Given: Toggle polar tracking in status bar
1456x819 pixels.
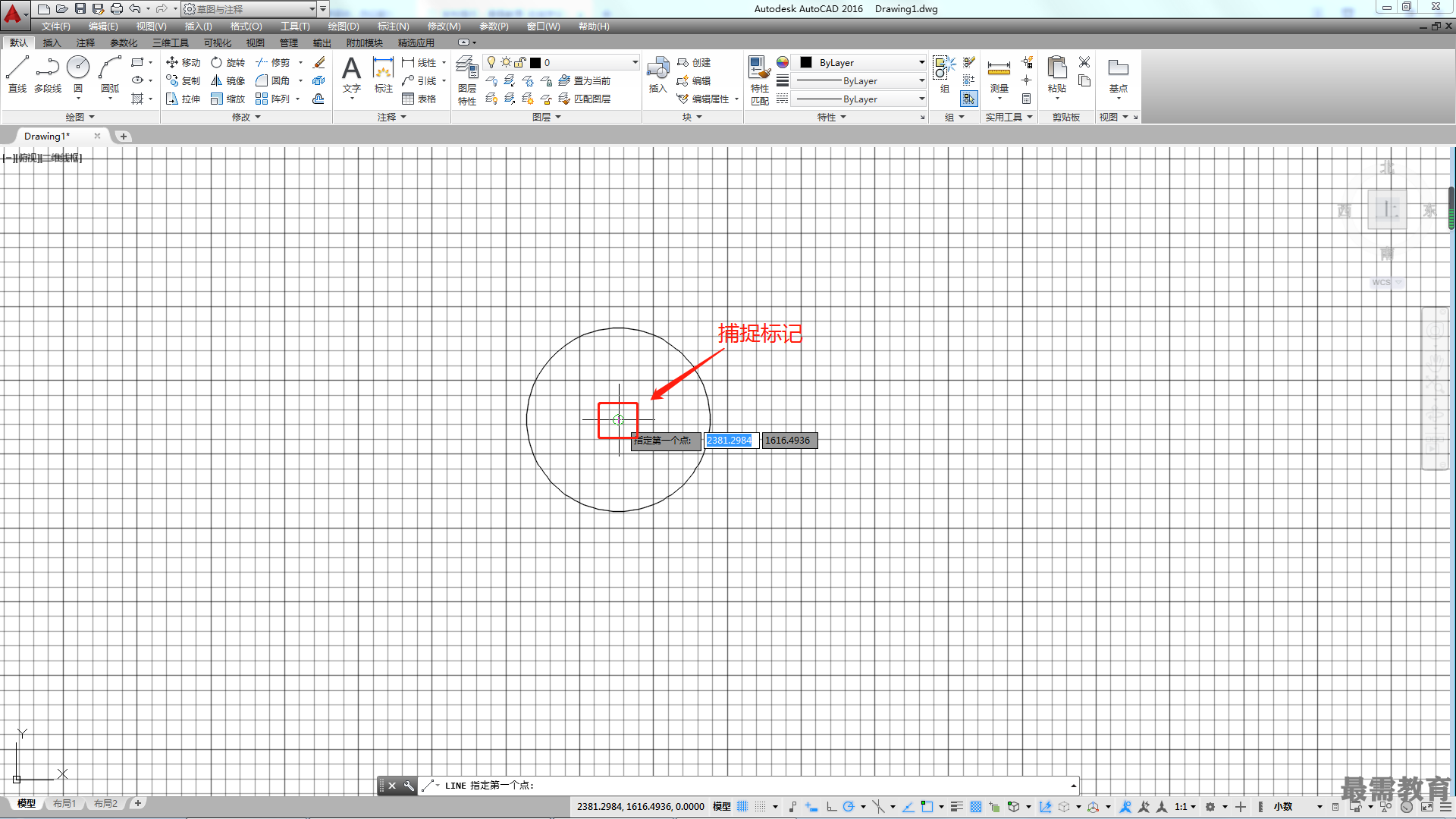Looking at the screenshot, I should tap(849, 806).
